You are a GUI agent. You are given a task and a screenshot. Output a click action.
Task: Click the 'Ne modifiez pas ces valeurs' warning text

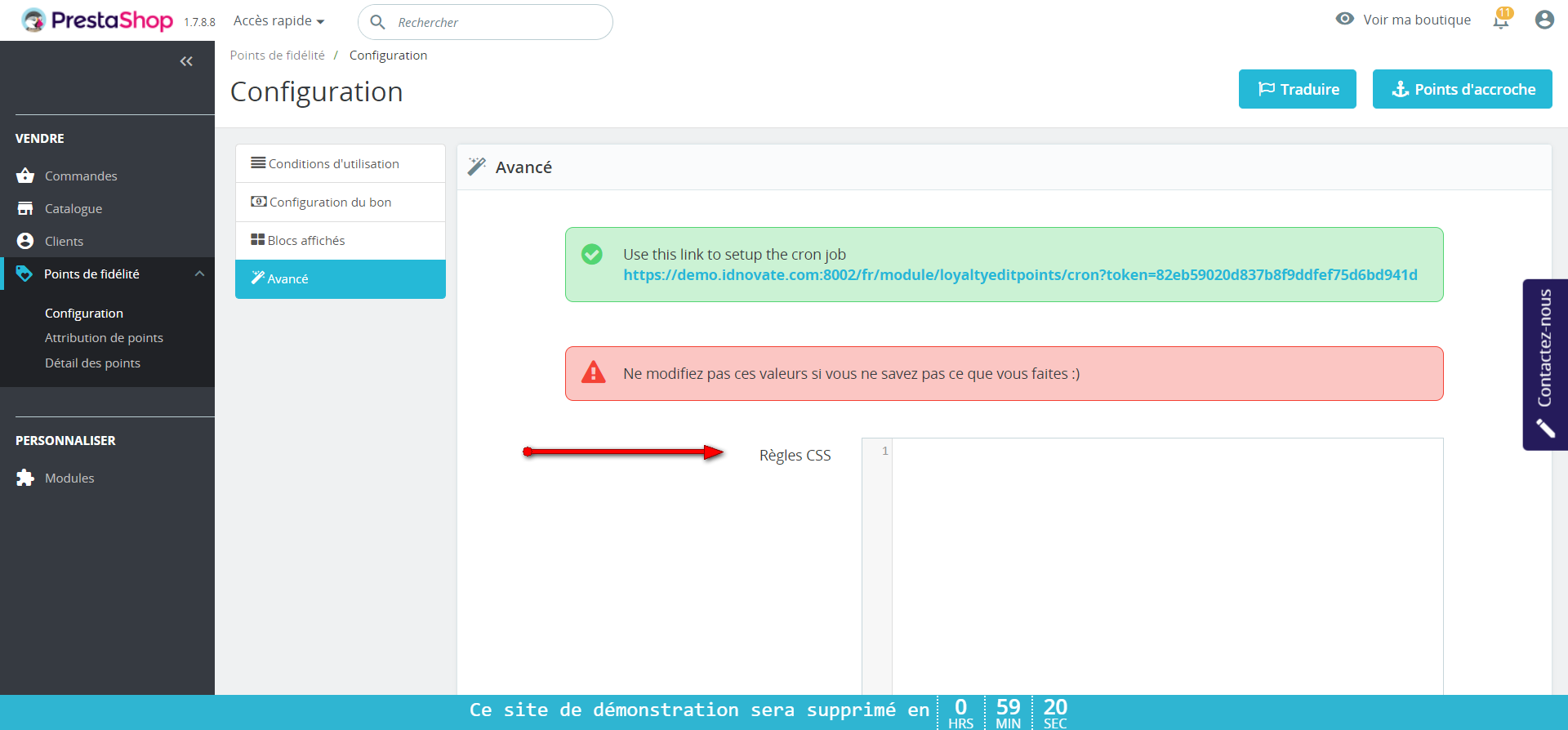(x=851, y=373)
